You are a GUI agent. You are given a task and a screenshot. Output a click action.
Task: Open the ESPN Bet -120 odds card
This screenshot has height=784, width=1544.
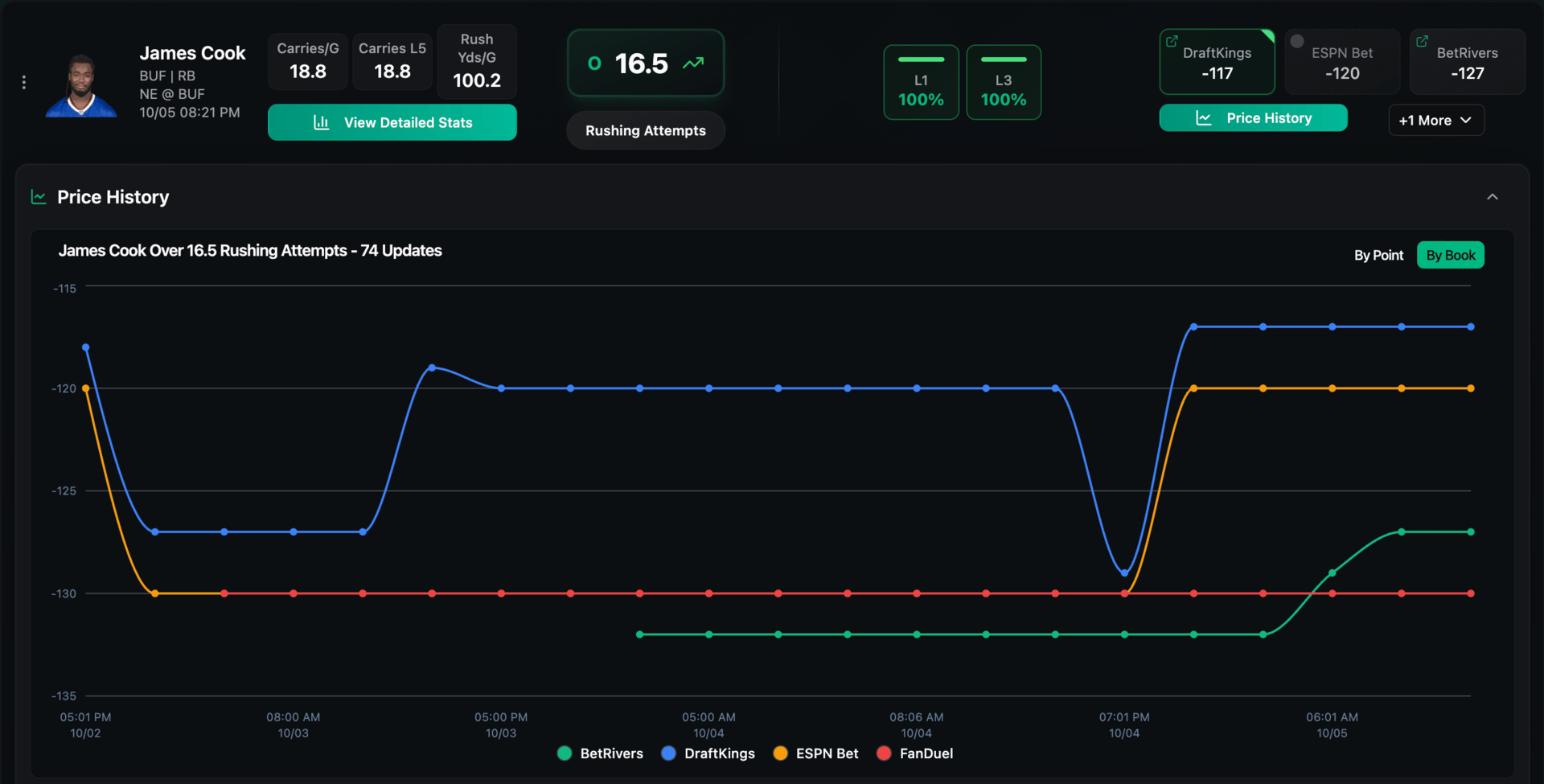(1342, 62)
